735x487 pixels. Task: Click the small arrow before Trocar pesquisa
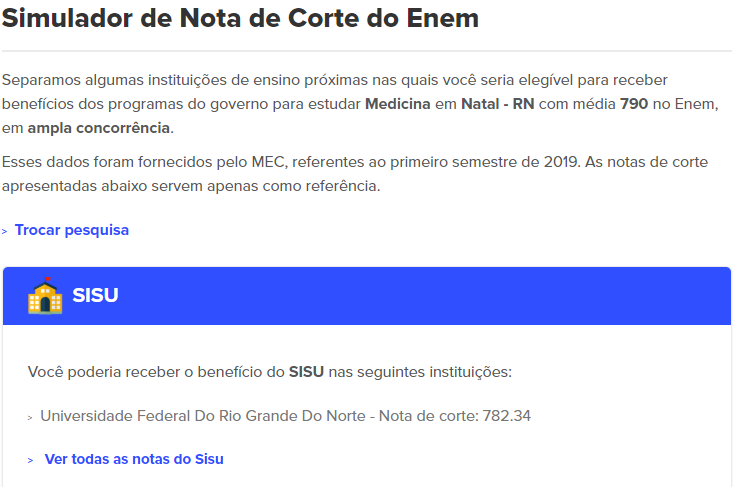click(5, 231)
